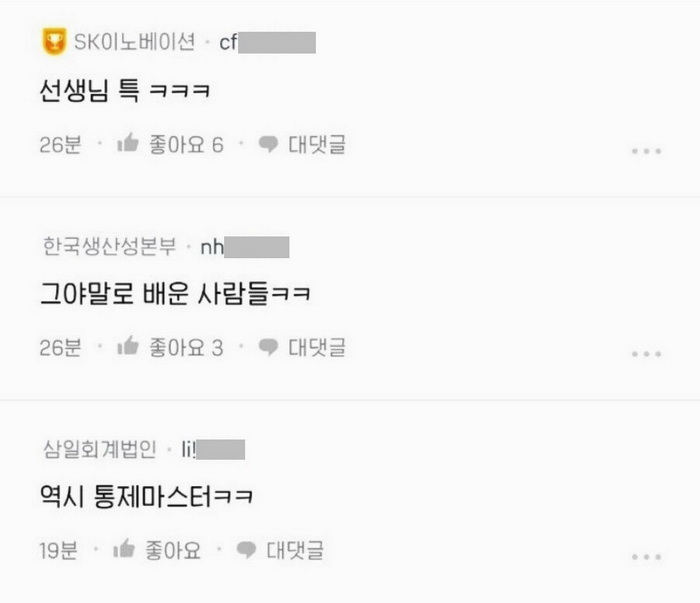Tap speech bubble icon under '그야말로 배운 사람들' comment
700x603 pixels.
pyautogui.click(x=268, y=347)
